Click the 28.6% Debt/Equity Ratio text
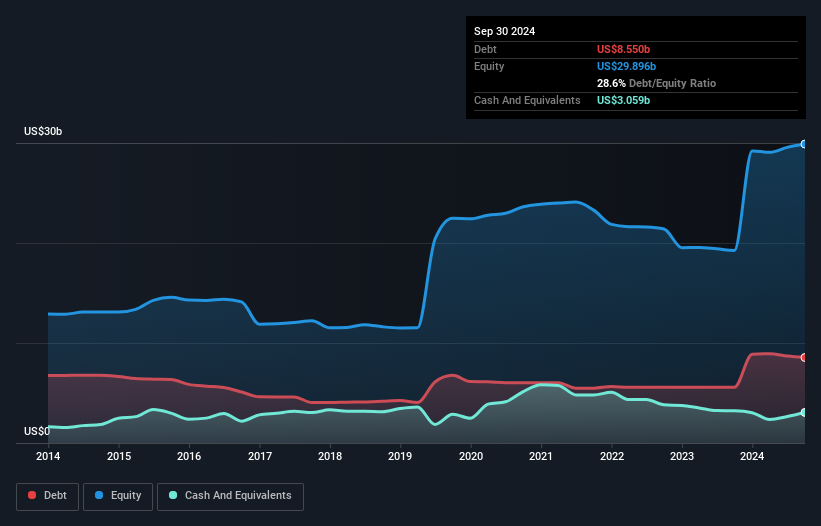This screenshot has height=526, width=821. tap(656, 83)
